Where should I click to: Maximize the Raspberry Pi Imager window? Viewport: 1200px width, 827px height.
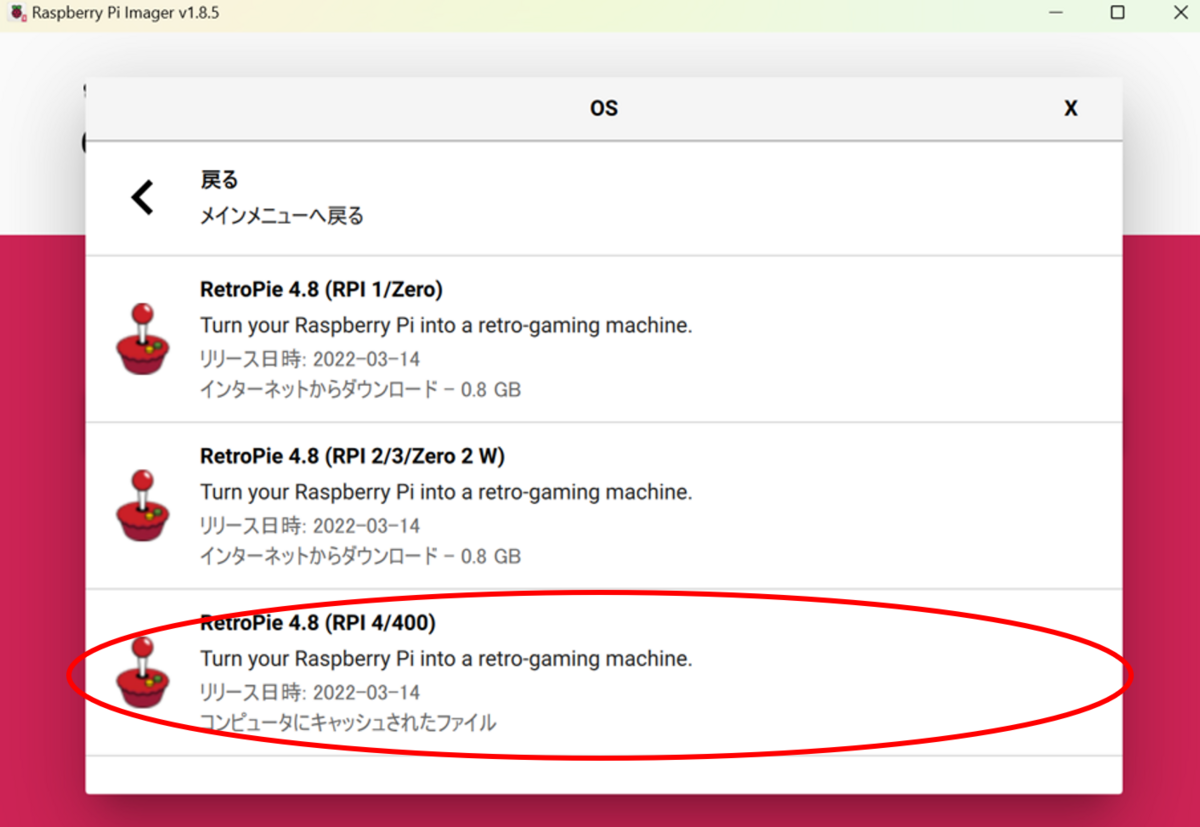[x=1118, y=13]
